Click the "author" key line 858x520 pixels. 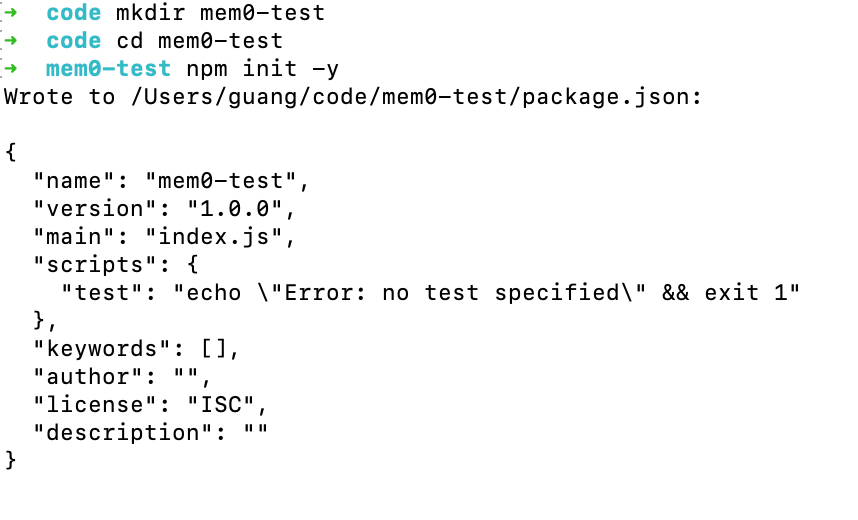pos(123,377)
